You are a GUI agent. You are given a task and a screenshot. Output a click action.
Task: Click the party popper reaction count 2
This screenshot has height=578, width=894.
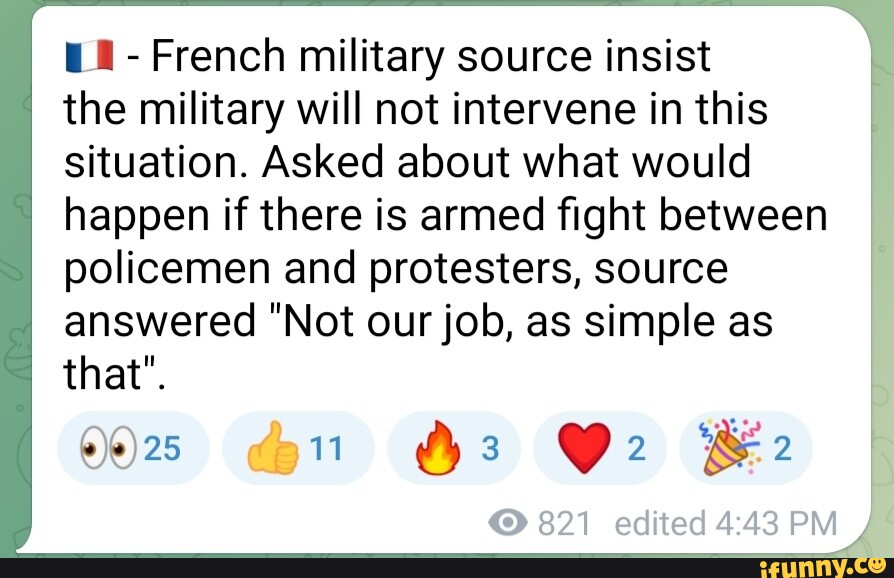tap(788, 448)
